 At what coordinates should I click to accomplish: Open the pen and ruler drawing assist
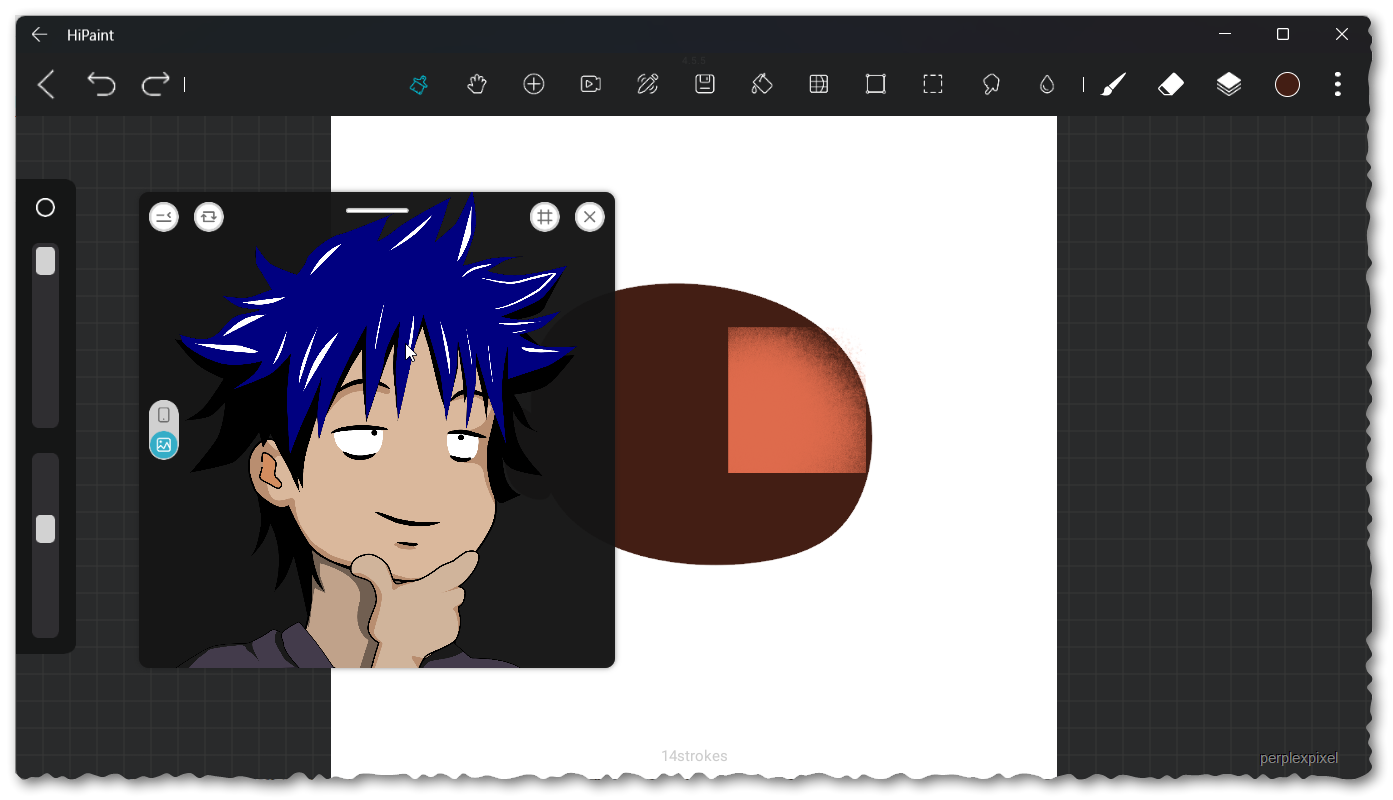pos(648,84)
